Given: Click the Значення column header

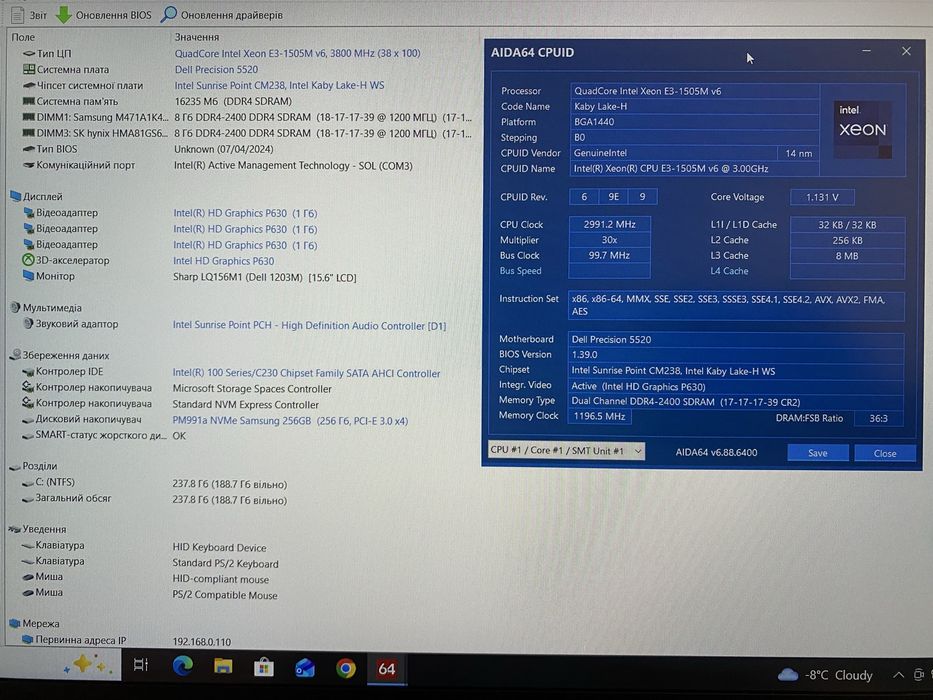Looking at the screenshot, I should [197, 37].
